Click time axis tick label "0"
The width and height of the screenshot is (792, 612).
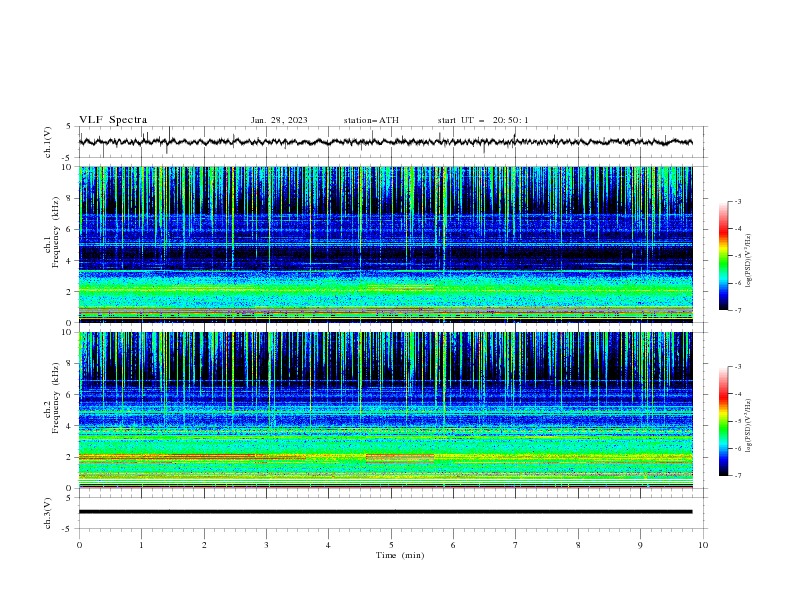(79, 545)
